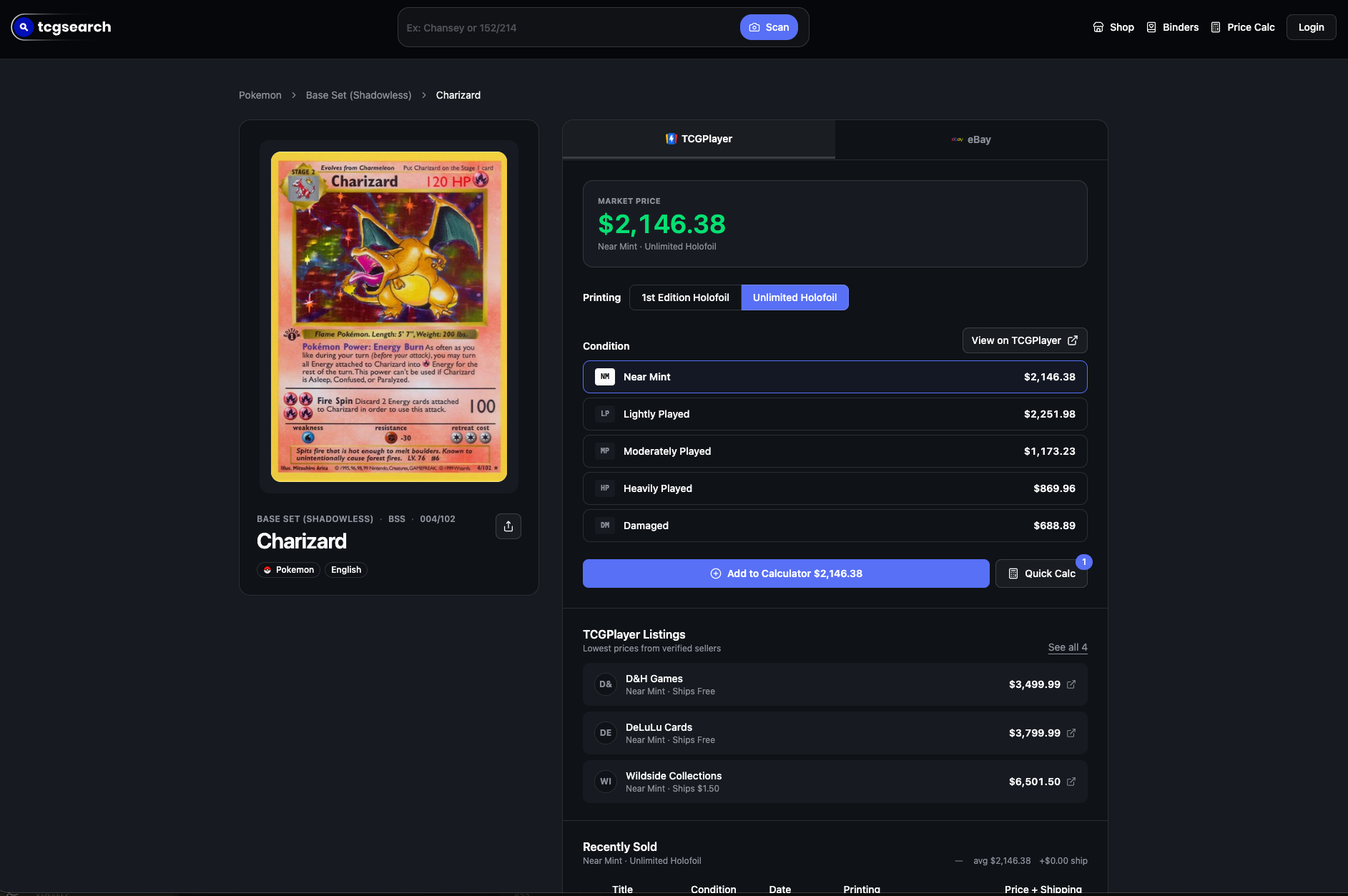This screenshot has height=896, width=1348.
Task: Click the Heavily Played price $869.96
Action: point(1055,488)
